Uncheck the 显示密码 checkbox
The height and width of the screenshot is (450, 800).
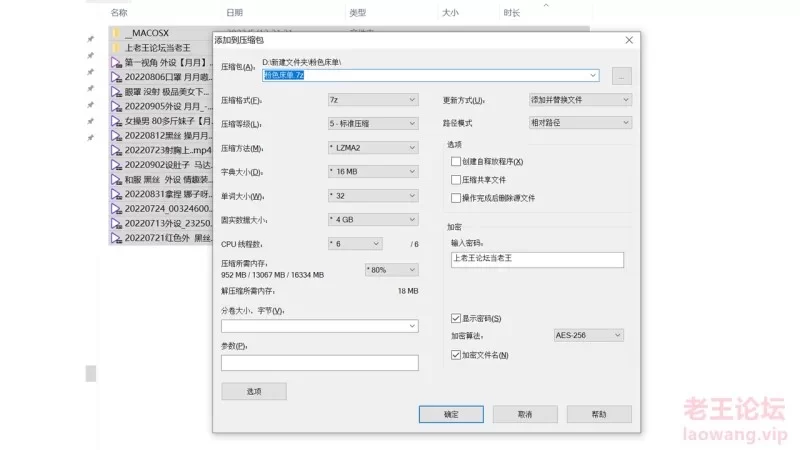pyautogui.click(x=457, y=318)
